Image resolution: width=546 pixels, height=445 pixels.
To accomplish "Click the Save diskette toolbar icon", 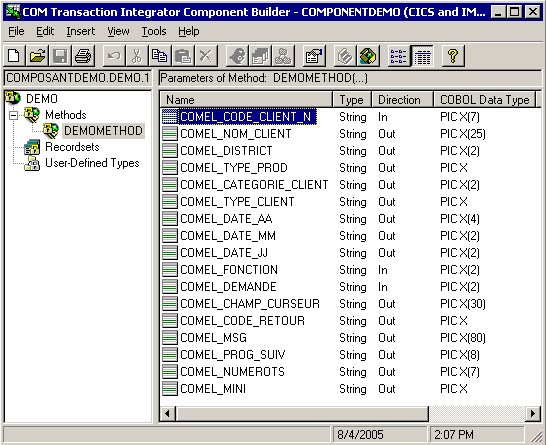I will 60,55.
